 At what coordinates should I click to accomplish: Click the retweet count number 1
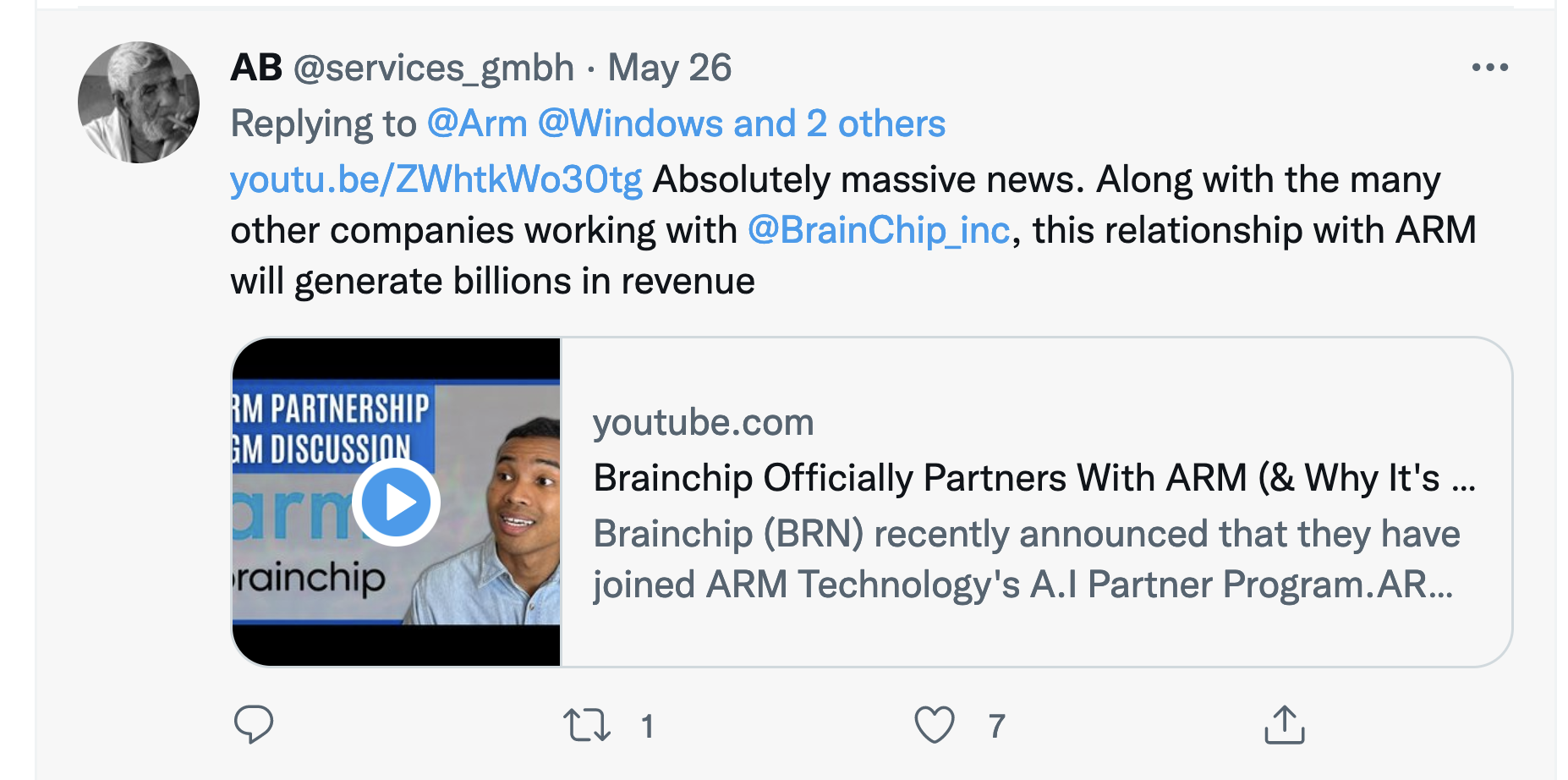tap(647, 727)
